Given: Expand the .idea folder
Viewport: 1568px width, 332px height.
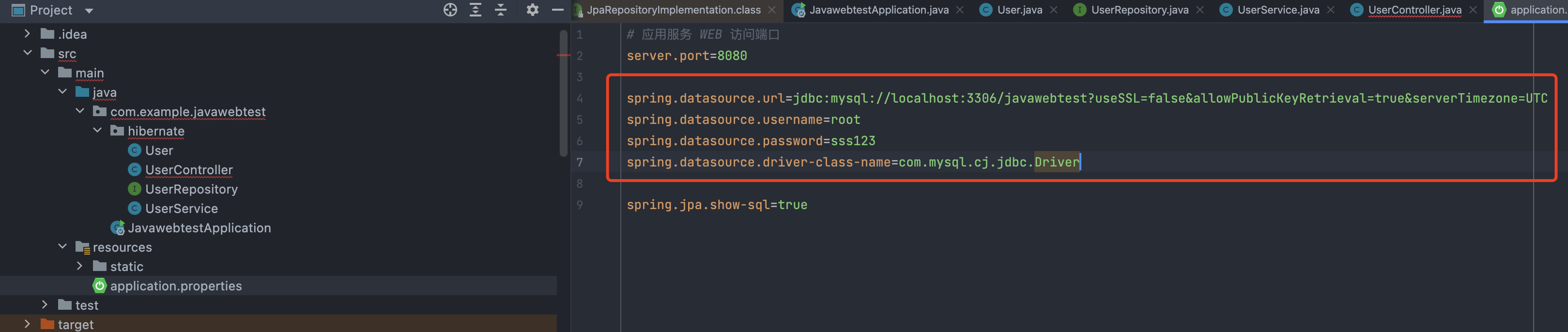Looking at the screenshot, I should pos(27,33).
